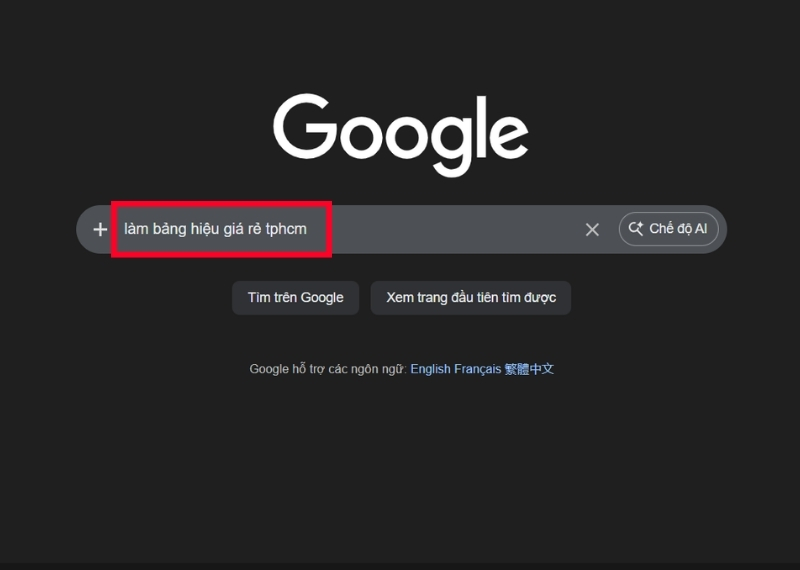
Task: Click the plus icon in search bar
Action: tap(100, 230)
